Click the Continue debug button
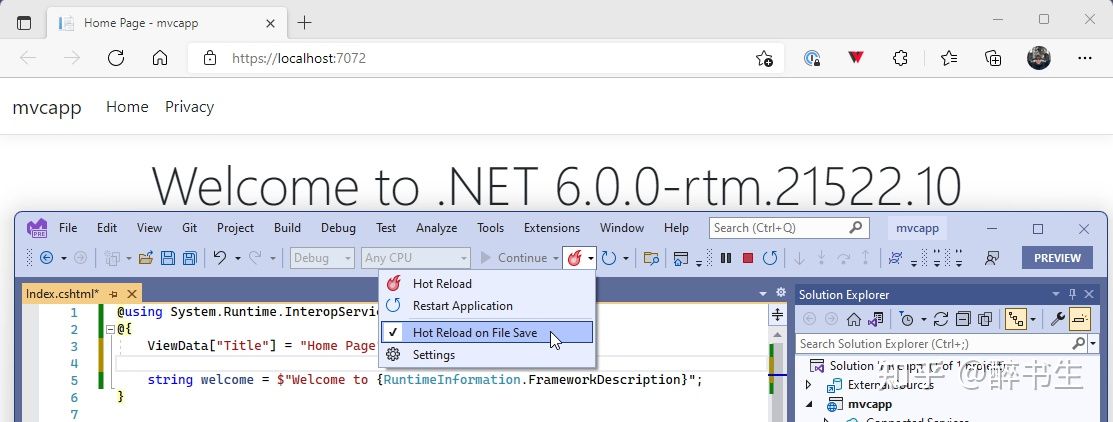 coord(515,258)
